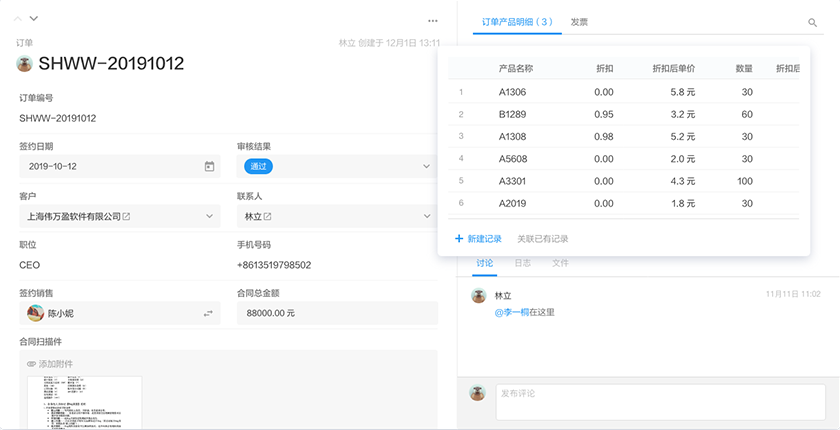Image resolution: width=840 pixels, height=430 pixels.
Task: Click the plus icon for 新建记录
Action: [459, 239]
